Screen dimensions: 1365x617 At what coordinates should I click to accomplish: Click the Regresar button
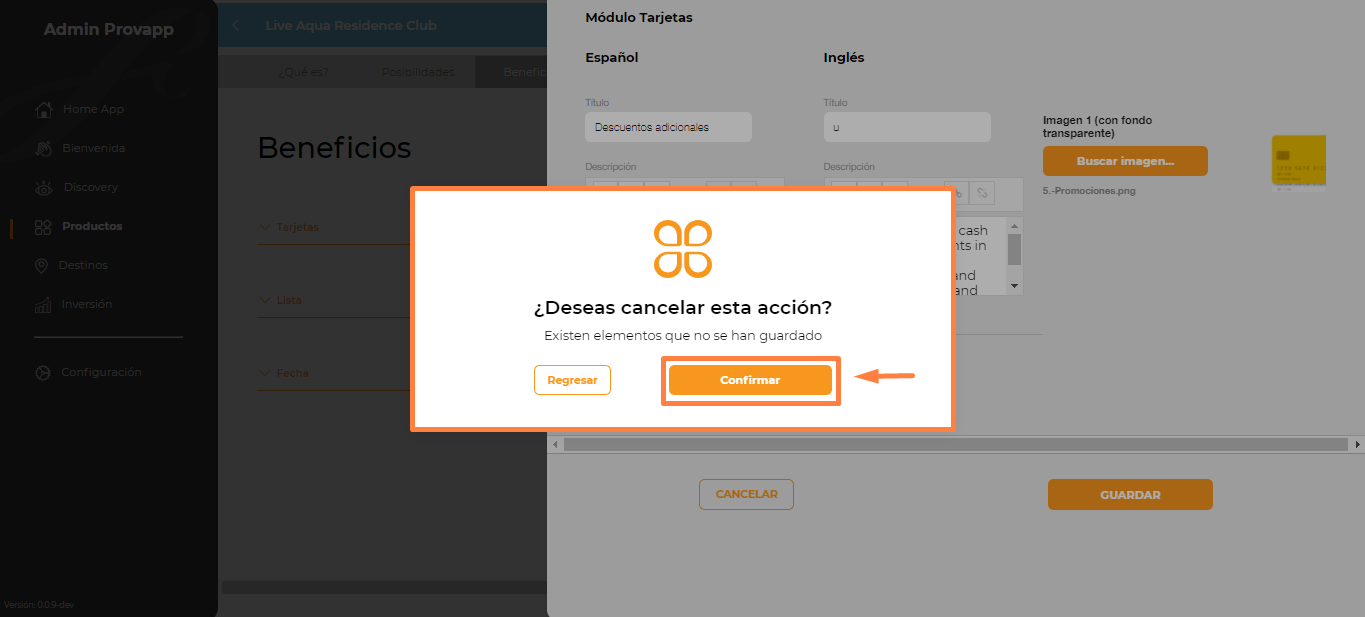point(572,380)
